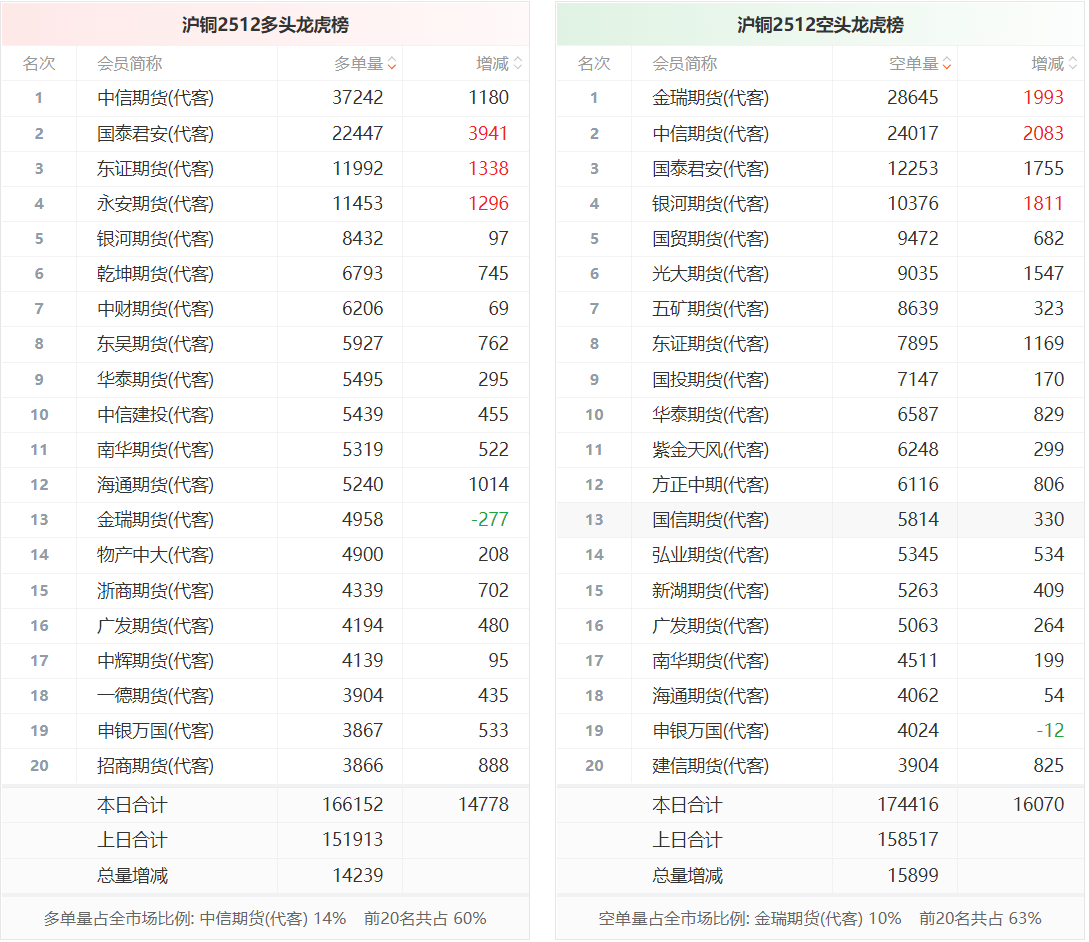This screenshot has height=942, width=1089.
Task: Select 一德期货(代客) row
Action: [265, 695]
